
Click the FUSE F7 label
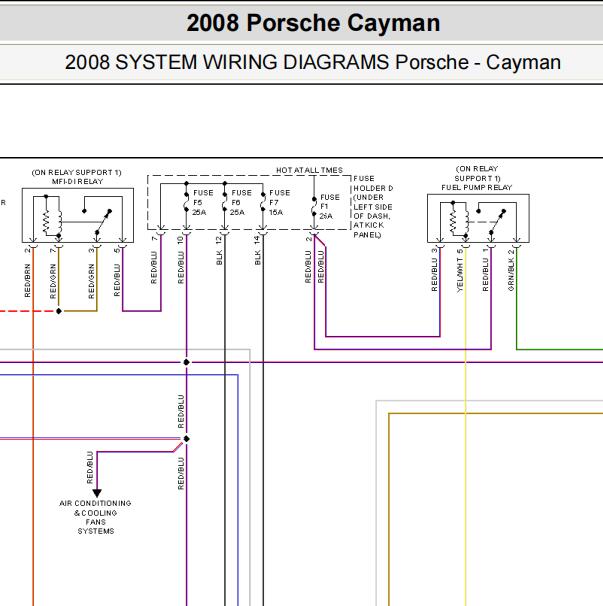pos(279,203)
